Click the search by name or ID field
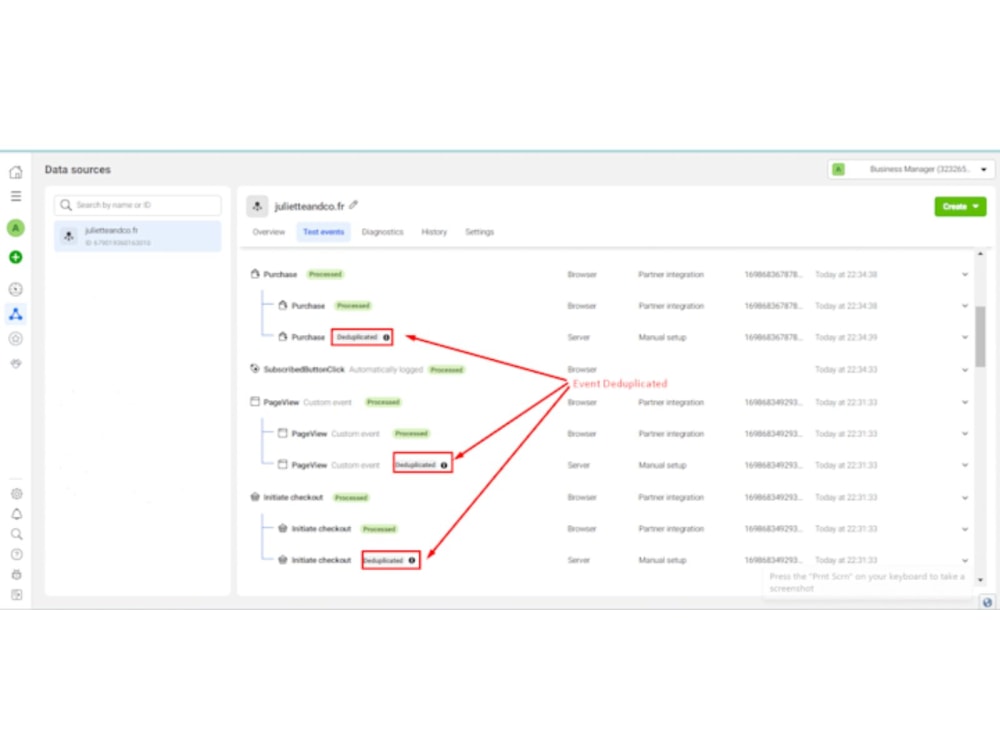Image resolution: width=1000 pixels, height=750 pixels. point(137,205)
